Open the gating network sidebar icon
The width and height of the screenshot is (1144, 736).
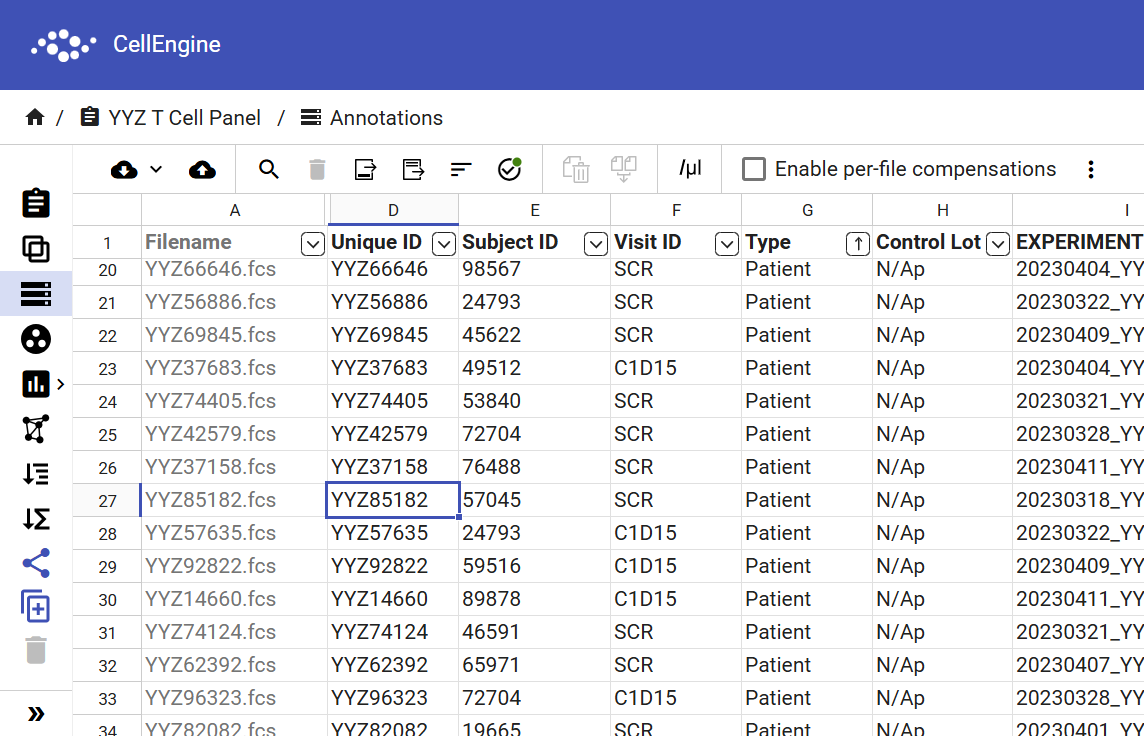coord(36,429)
